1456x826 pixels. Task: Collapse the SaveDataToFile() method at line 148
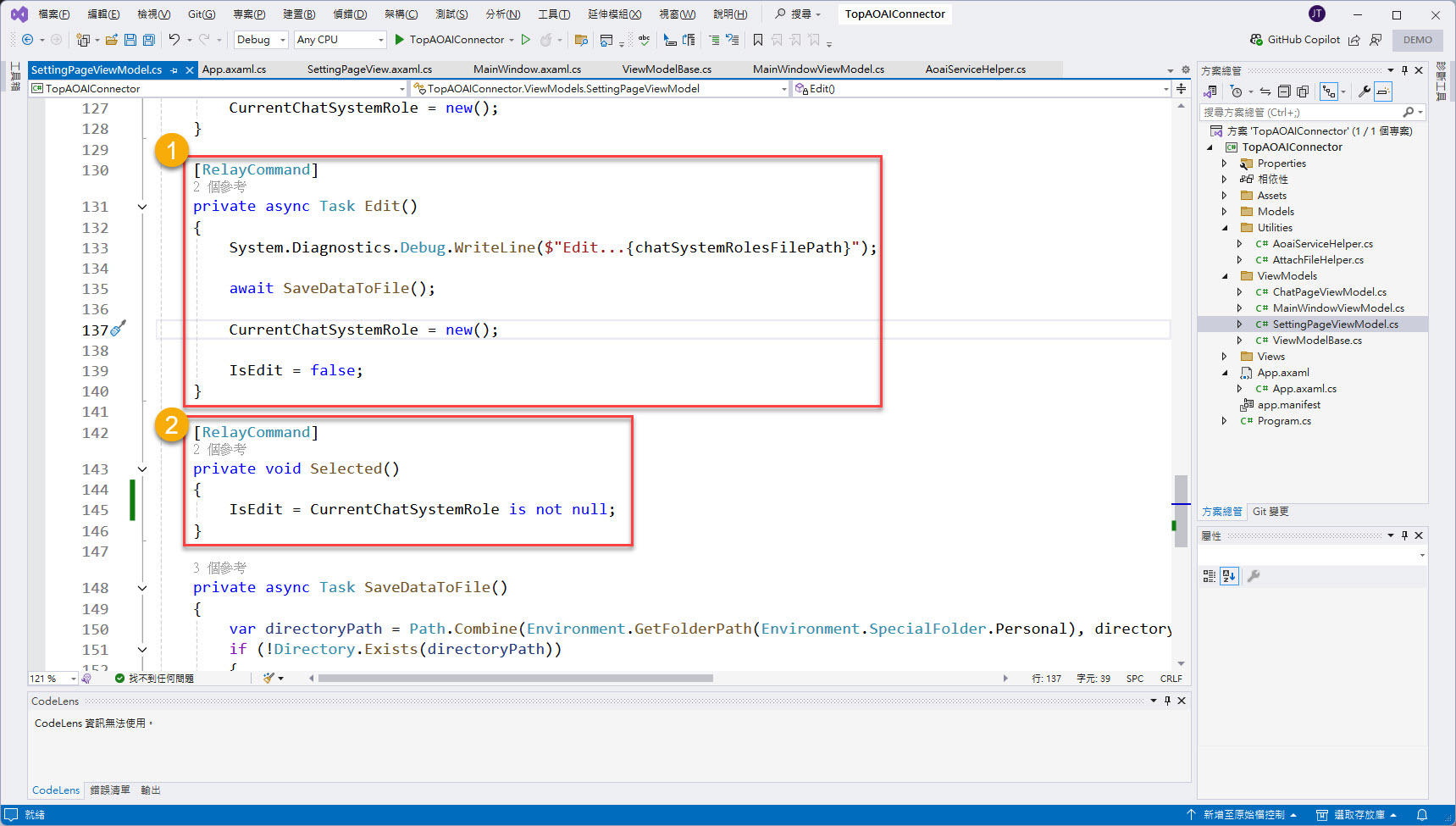point(142,588)
